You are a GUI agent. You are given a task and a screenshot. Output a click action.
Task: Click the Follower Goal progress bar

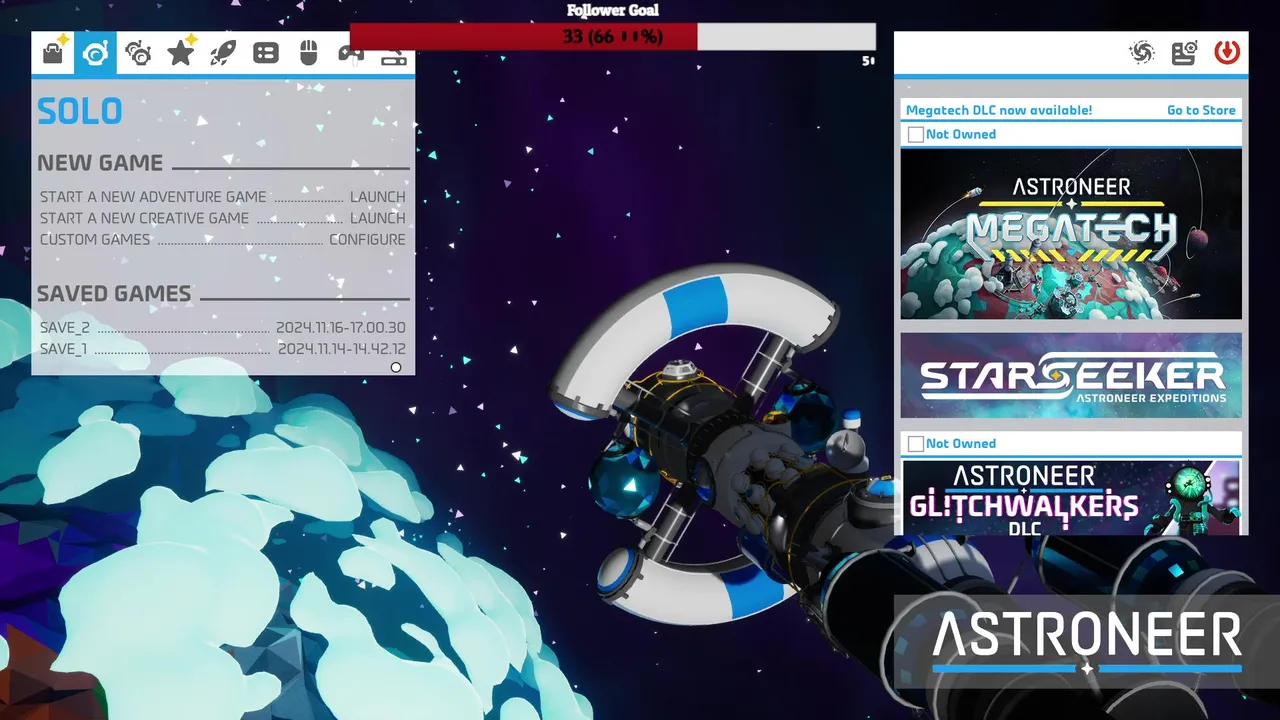pos(612,37)
